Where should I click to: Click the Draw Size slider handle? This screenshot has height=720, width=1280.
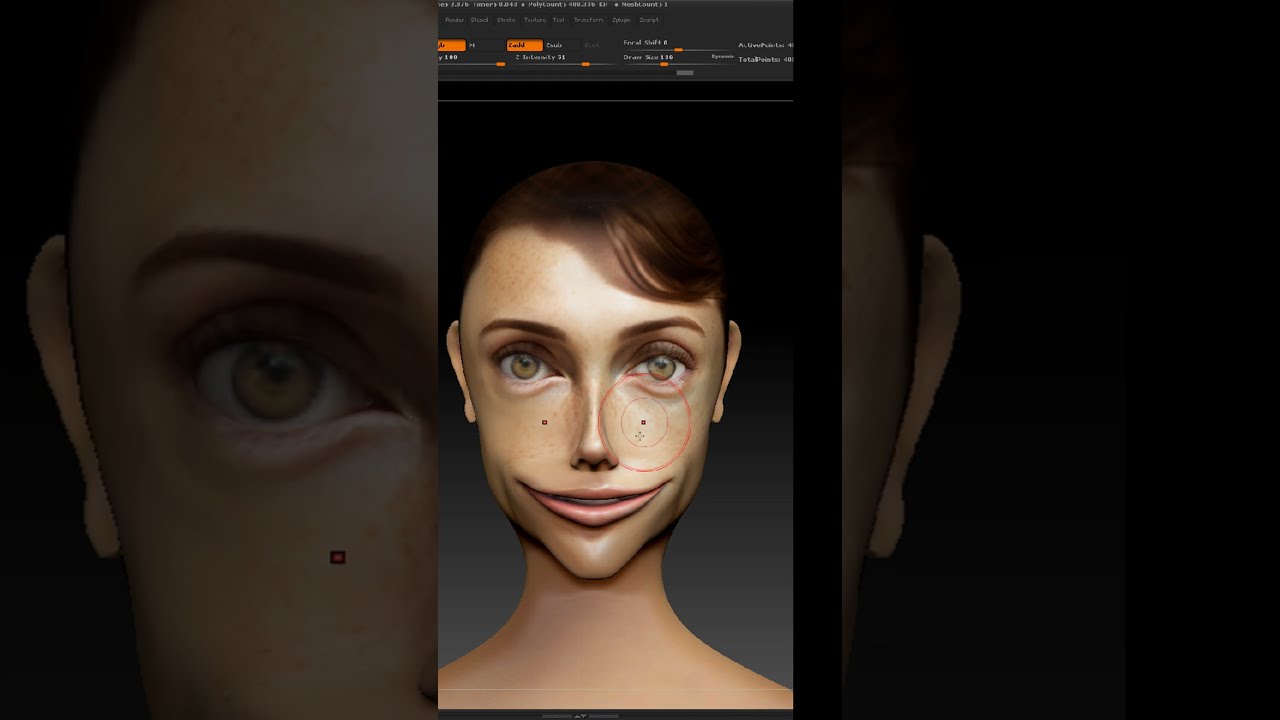pyautogui.click(x=663, y=64)
